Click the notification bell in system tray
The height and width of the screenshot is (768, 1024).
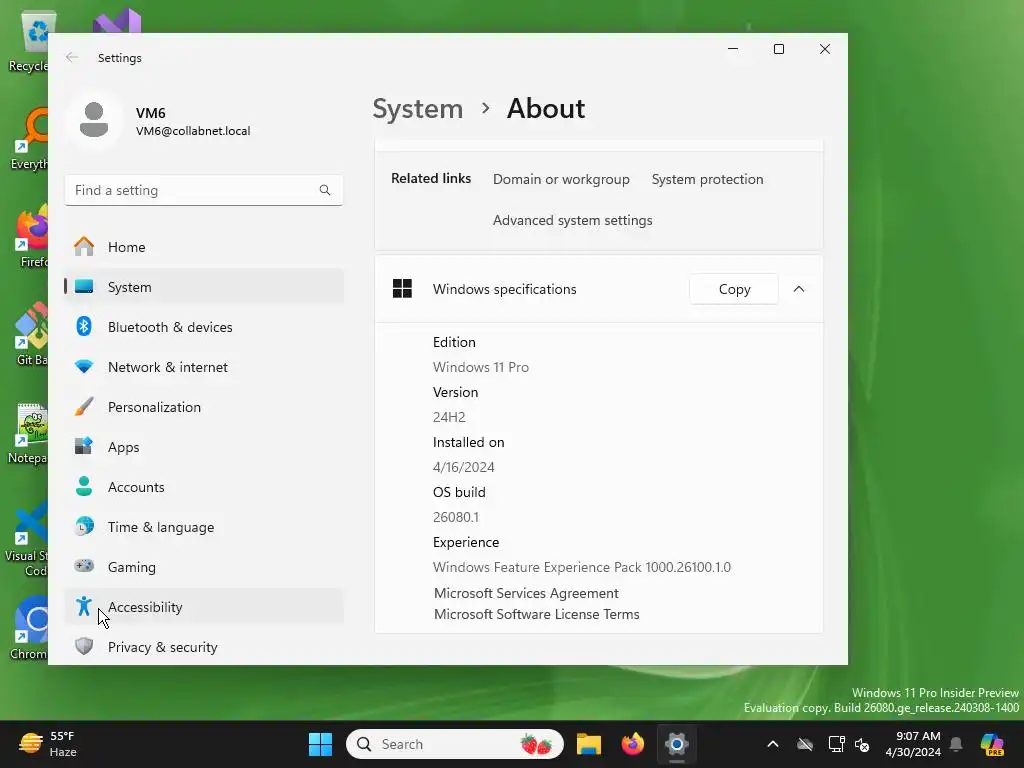[956, 744]
